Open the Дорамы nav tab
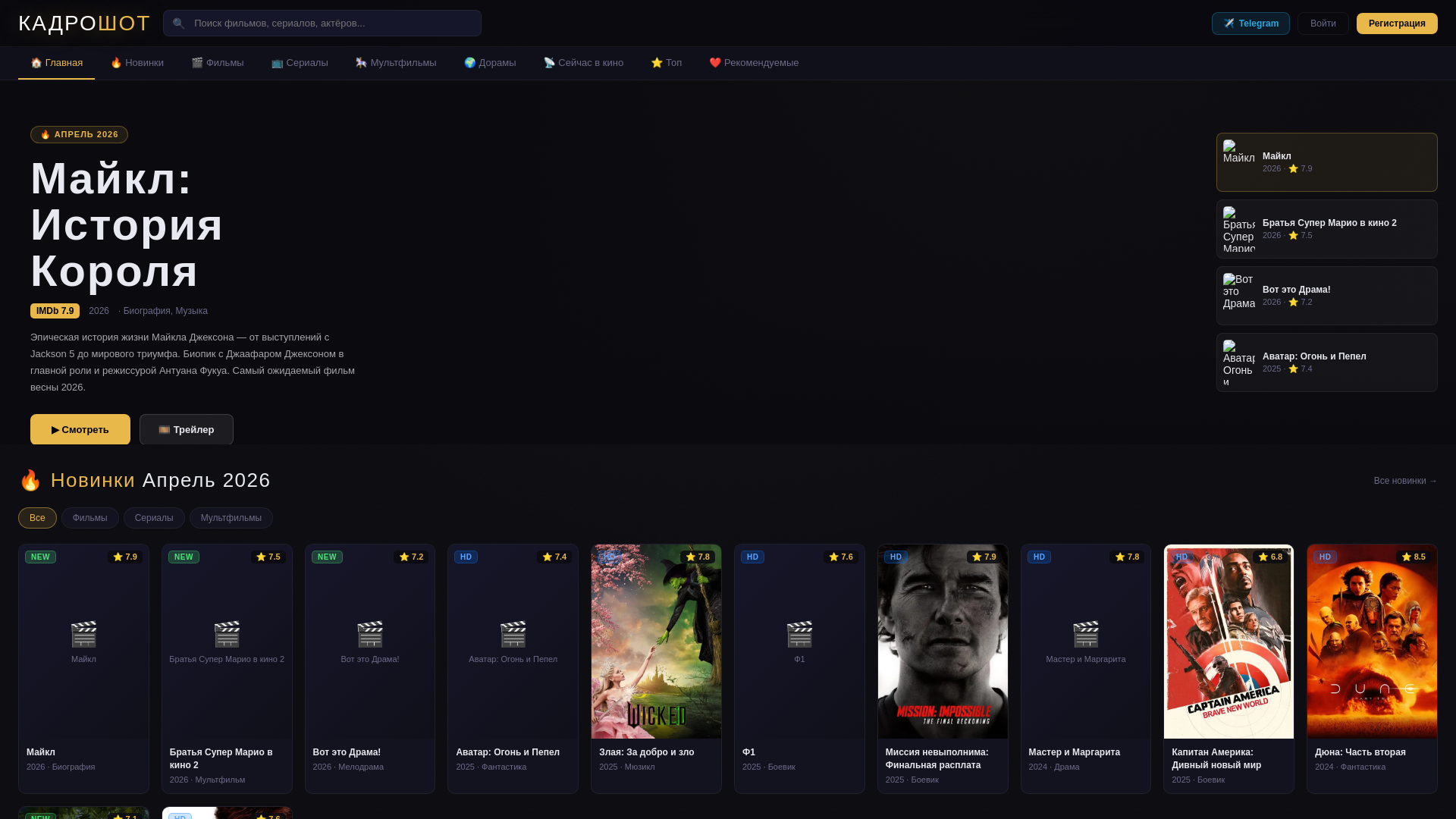Image resolution: width=1456 pixels, height=819 pixels. coord(490,63)
